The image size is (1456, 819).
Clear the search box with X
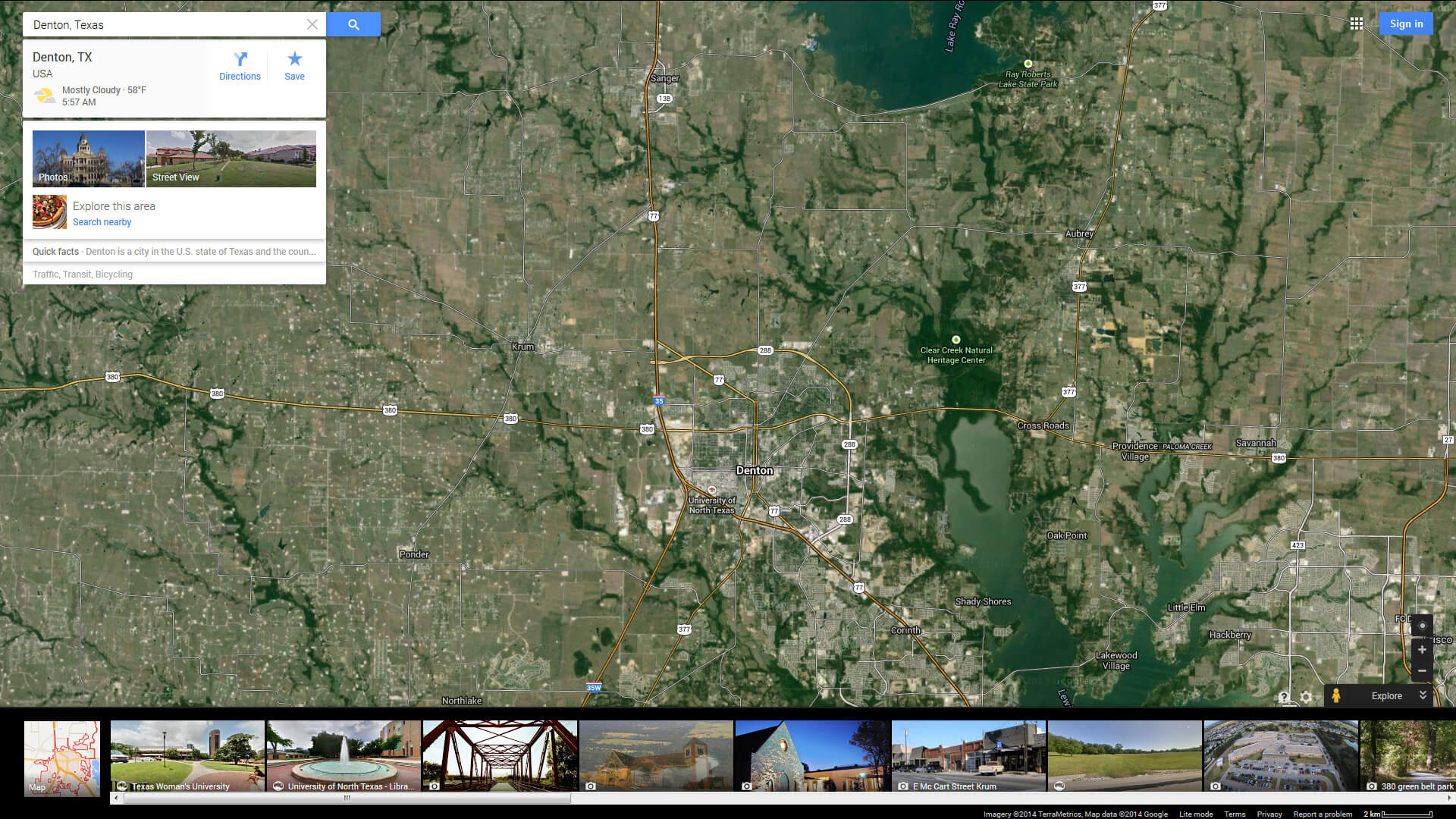312,24
